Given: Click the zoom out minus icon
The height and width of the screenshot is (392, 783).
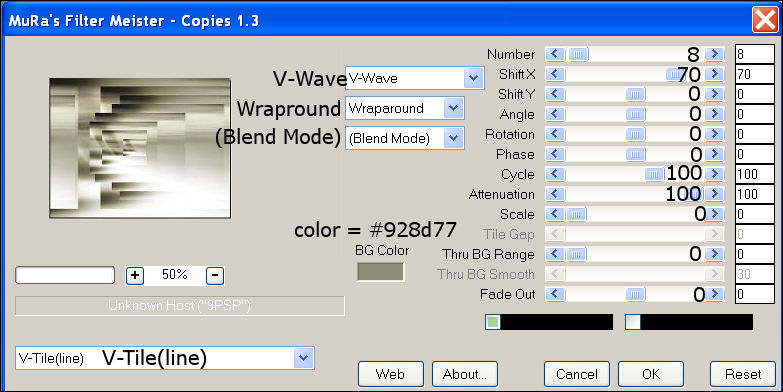Looking at the screenshot, I should (x=215, y=275).
